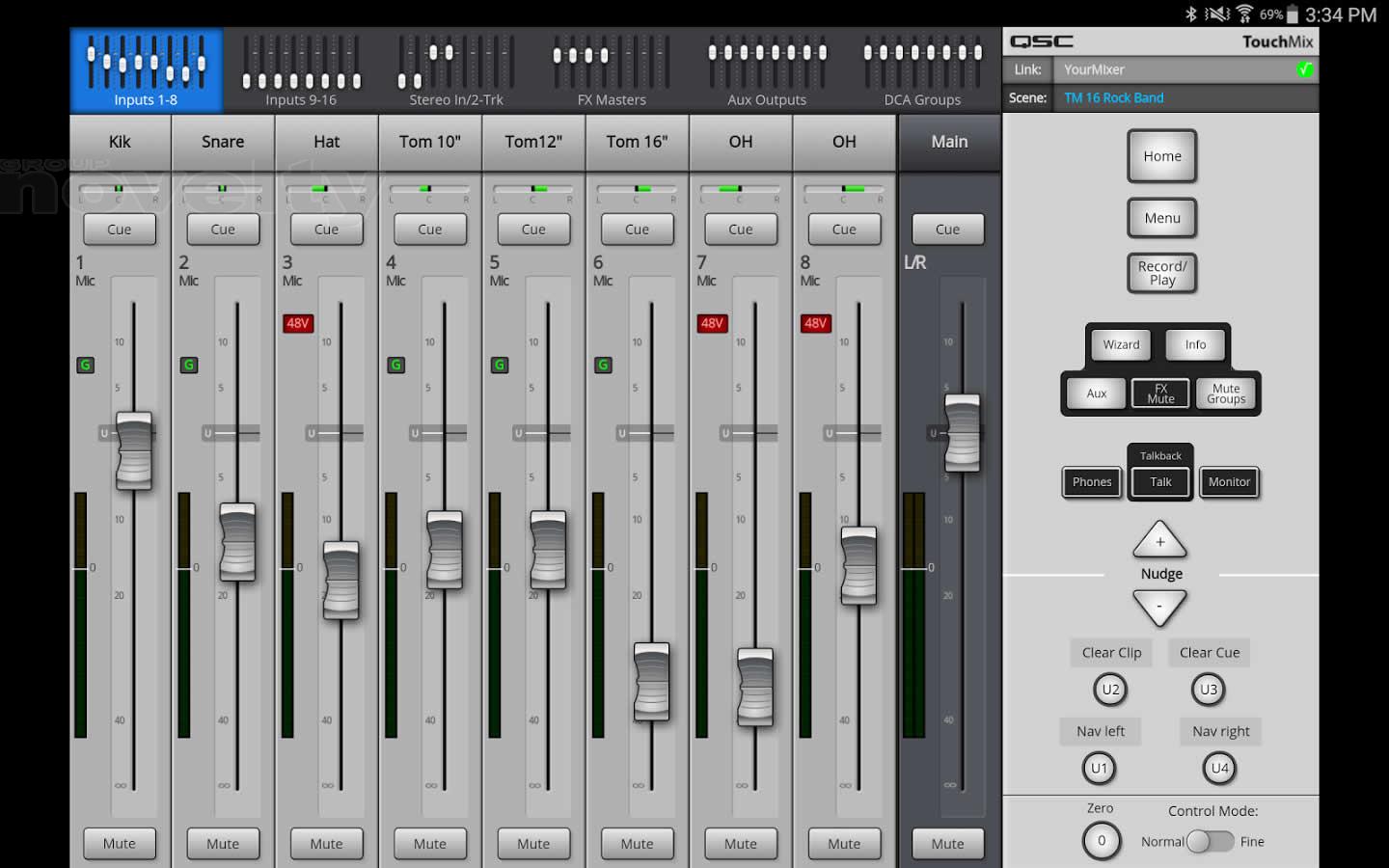The image size is (1389, 868).
Task: Tap the U2 user button
Action: pyautogui.click(x=1110, y=690)
